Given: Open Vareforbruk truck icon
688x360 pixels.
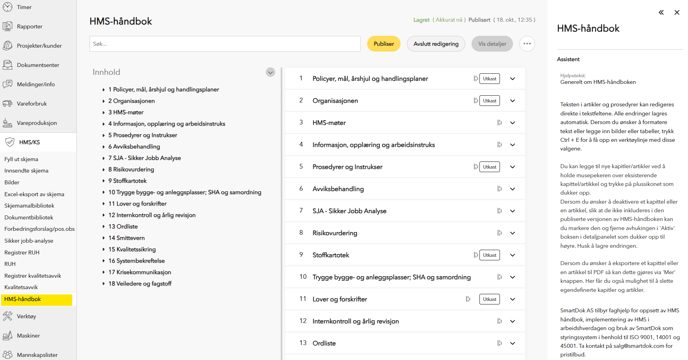Looking at the screenshot, I should [7, 104].
